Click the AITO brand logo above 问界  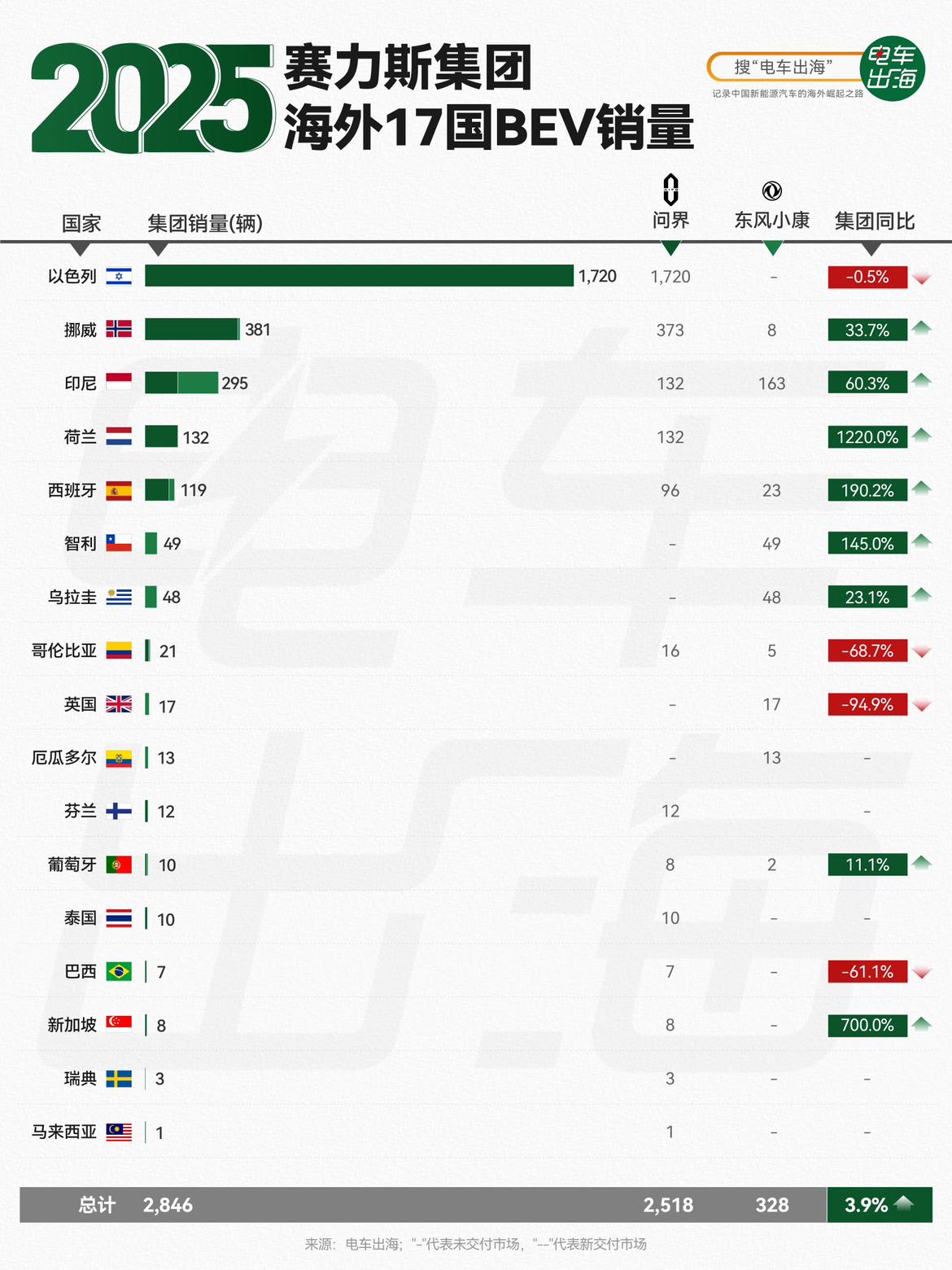670,189
